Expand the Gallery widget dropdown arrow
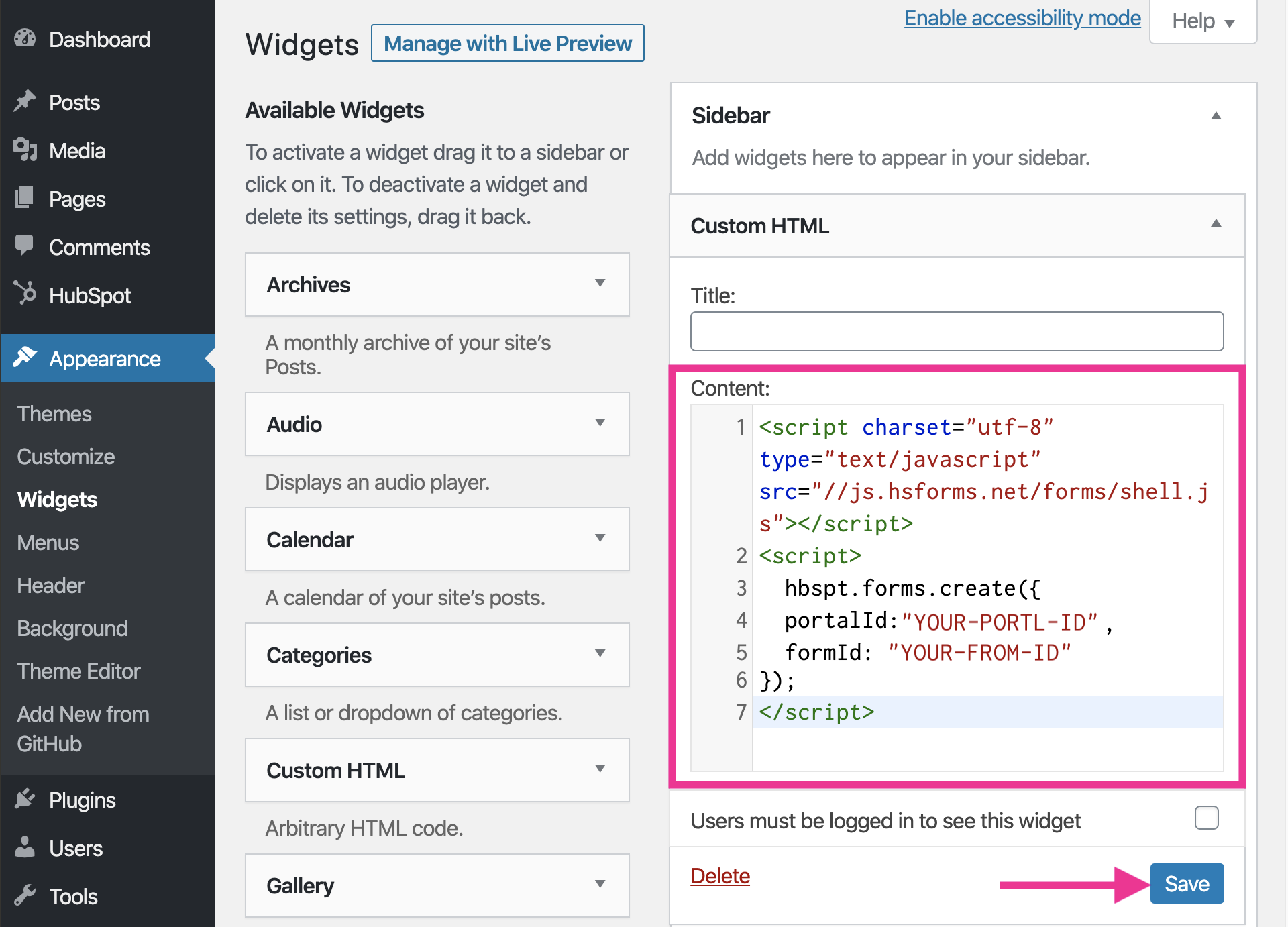The height and width of the screenshot is (927, 1288). click(600, 884)
